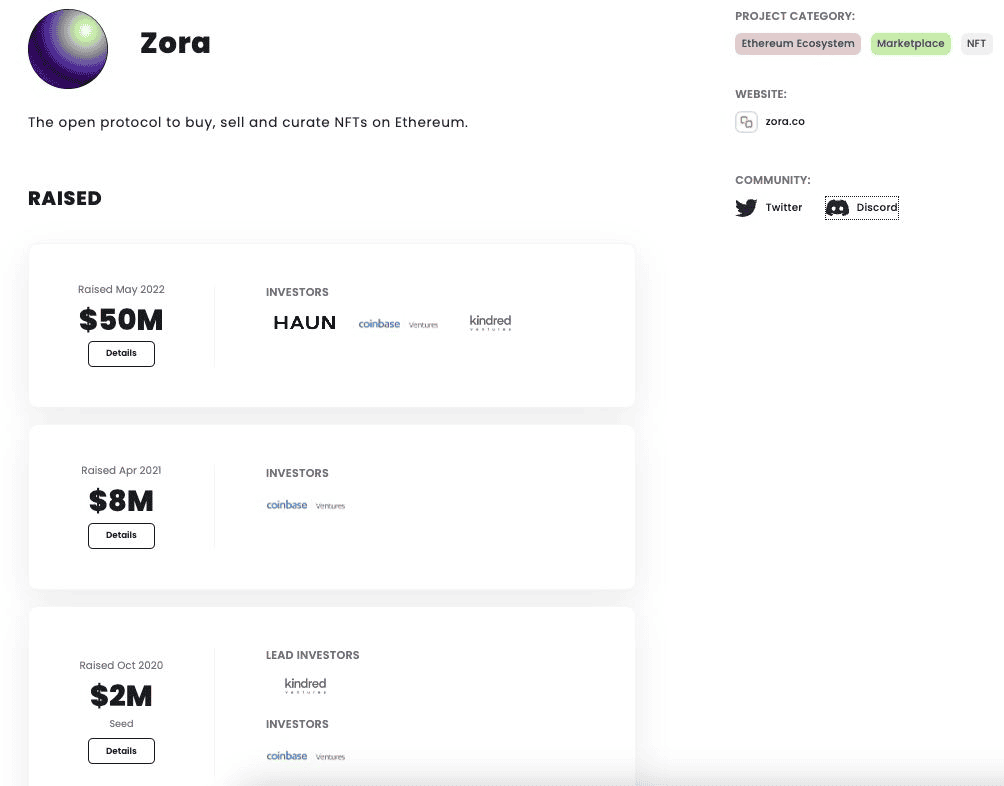Click the Zora purple orb logo
Viewport: 1004px width, 786px height.
[x=68, y=49]
